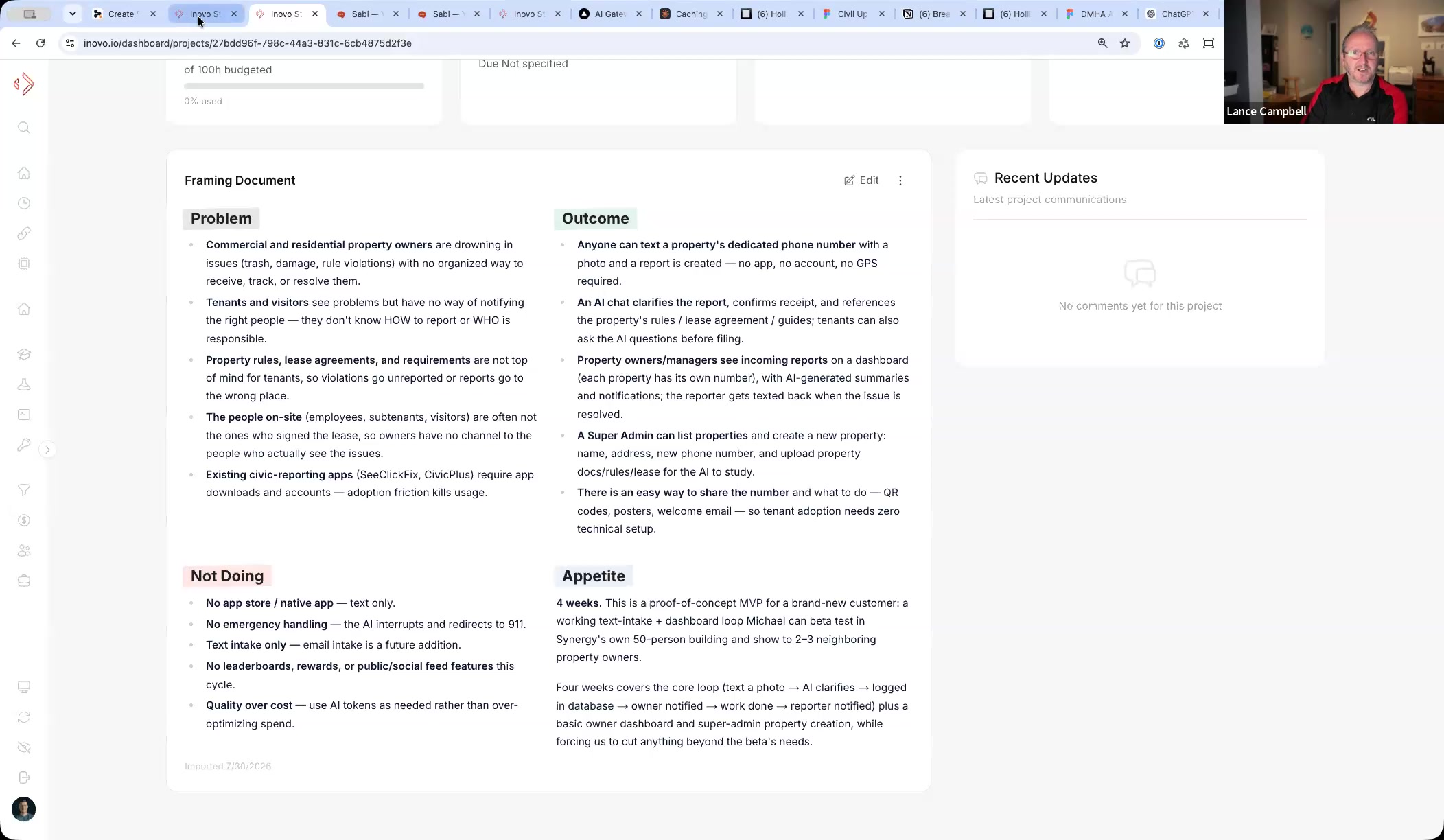This screenshot has height=840, width=1444.
Task: Open the people team sidebar icon
Action: (x=24, y=550)
